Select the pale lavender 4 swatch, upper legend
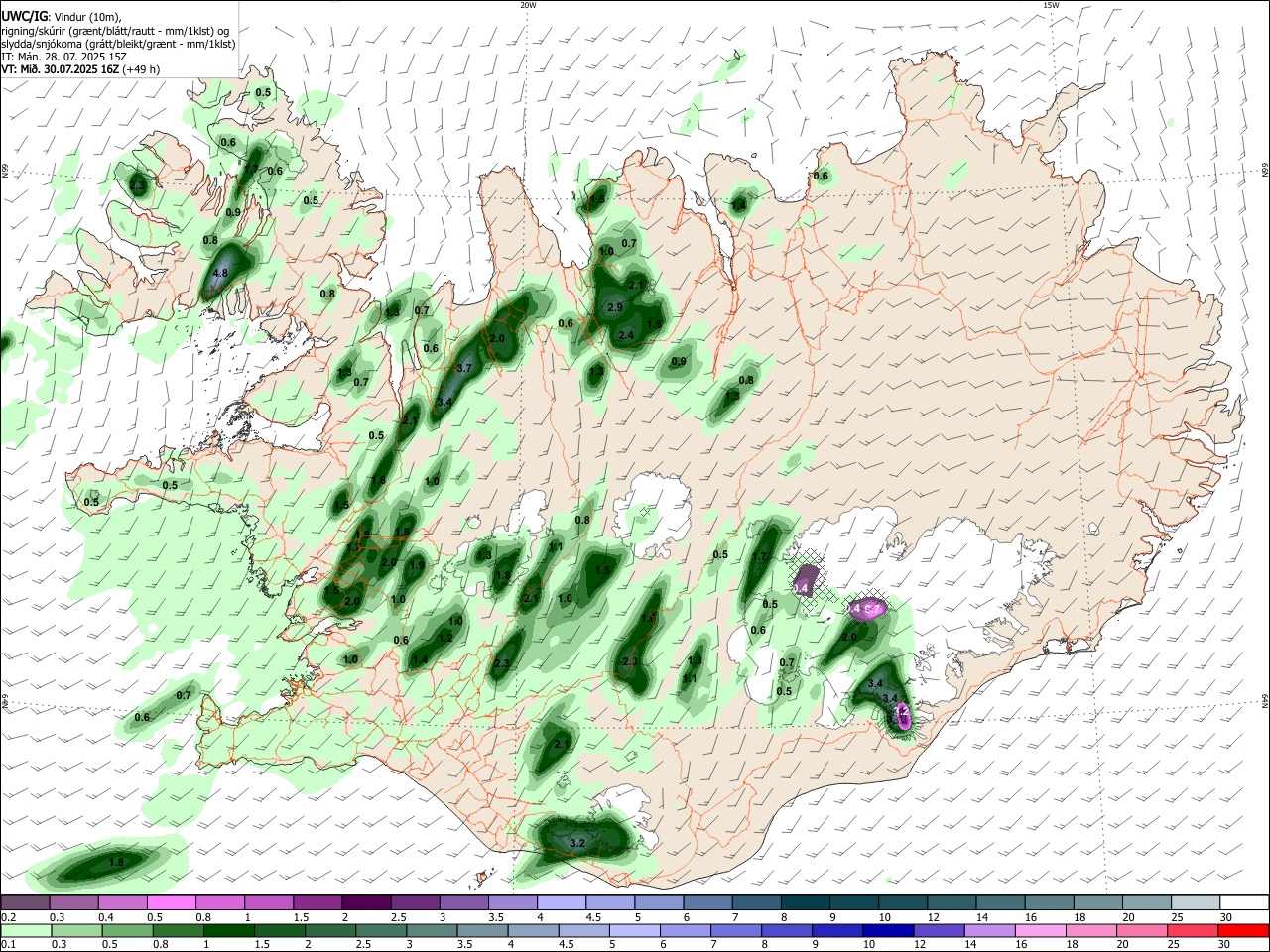The width and height of the screenshot is (1270, 952). [x=562, y=903]
